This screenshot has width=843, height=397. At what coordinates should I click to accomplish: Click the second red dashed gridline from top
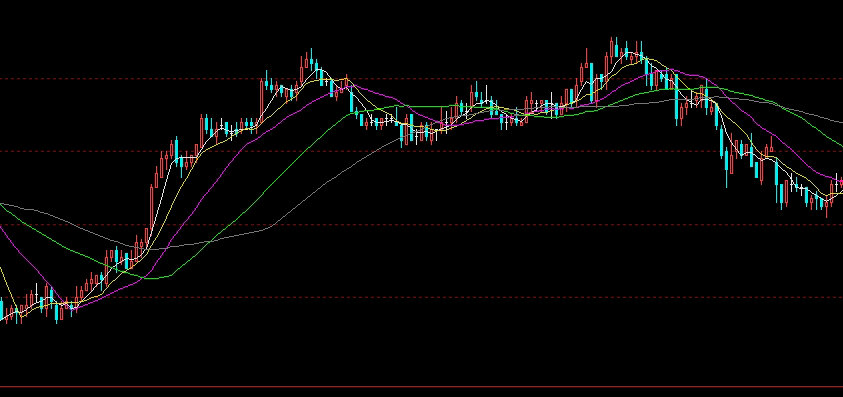pyautogui.click(x=422, y=152)
